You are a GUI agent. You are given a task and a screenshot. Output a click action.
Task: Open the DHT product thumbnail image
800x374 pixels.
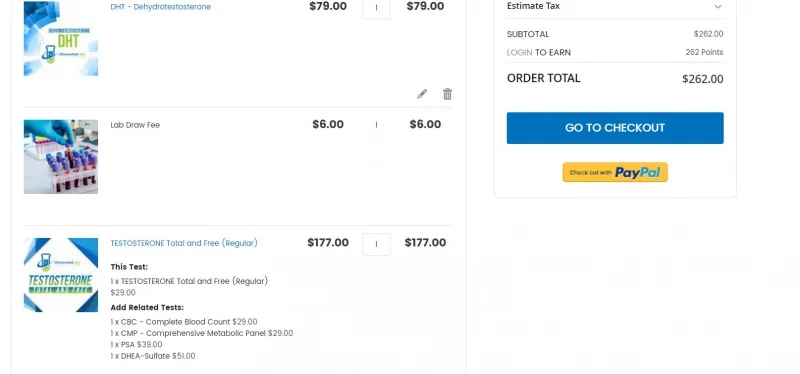(x=61, y=38)
